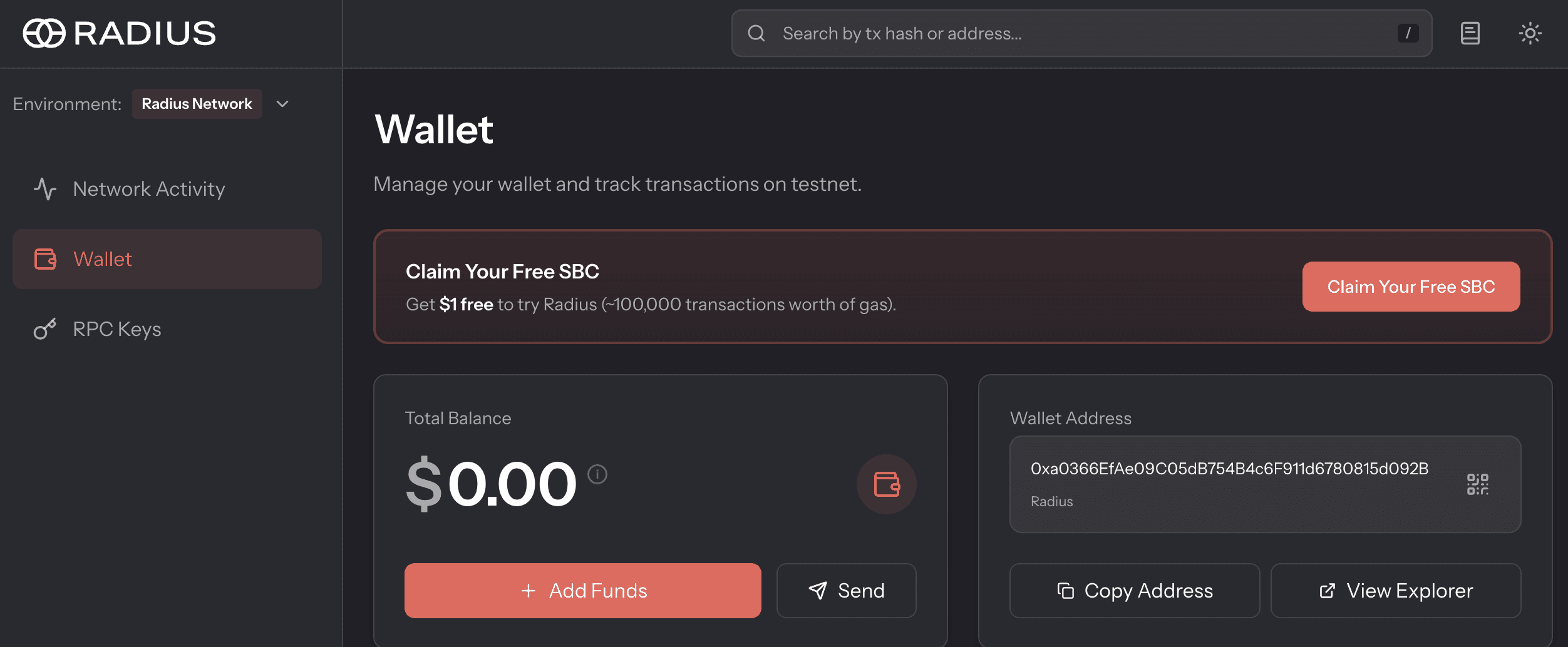Click magnifier icon in search bar

pos(756,33)
